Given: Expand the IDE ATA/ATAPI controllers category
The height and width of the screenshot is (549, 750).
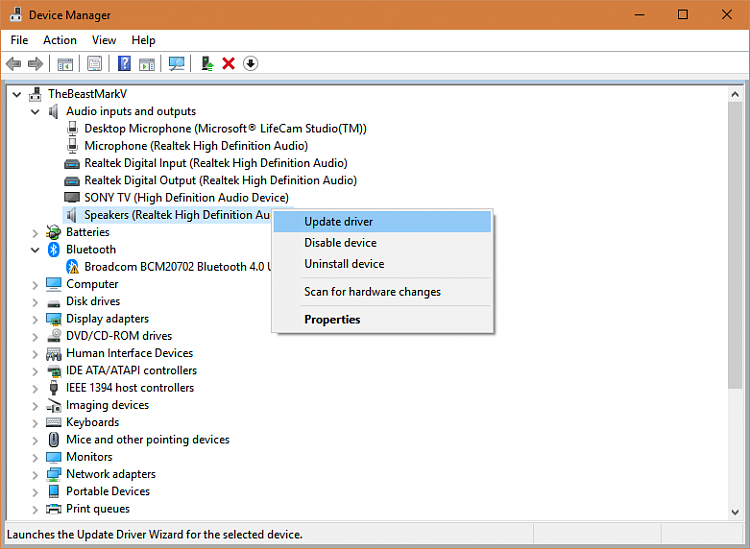Looking at the screenshot, I should 35,371.
